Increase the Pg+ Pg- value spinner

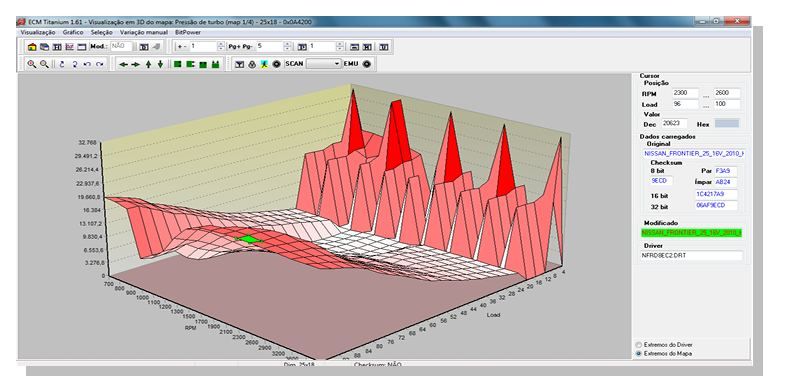pyautogui.click(x=287, y=44)
